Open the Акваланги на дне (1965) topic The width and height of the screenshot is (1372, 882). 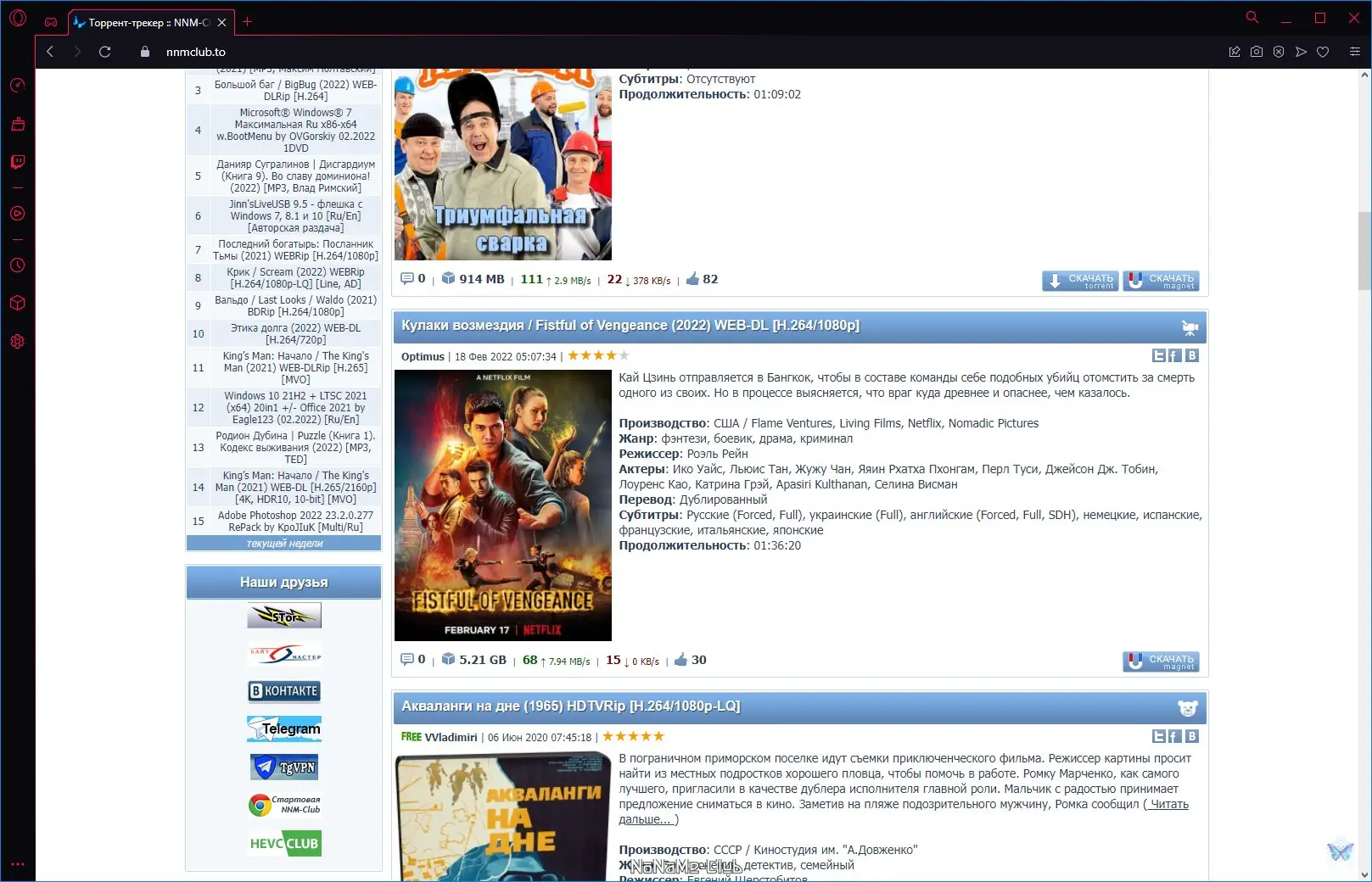click(x=571, y=706)
